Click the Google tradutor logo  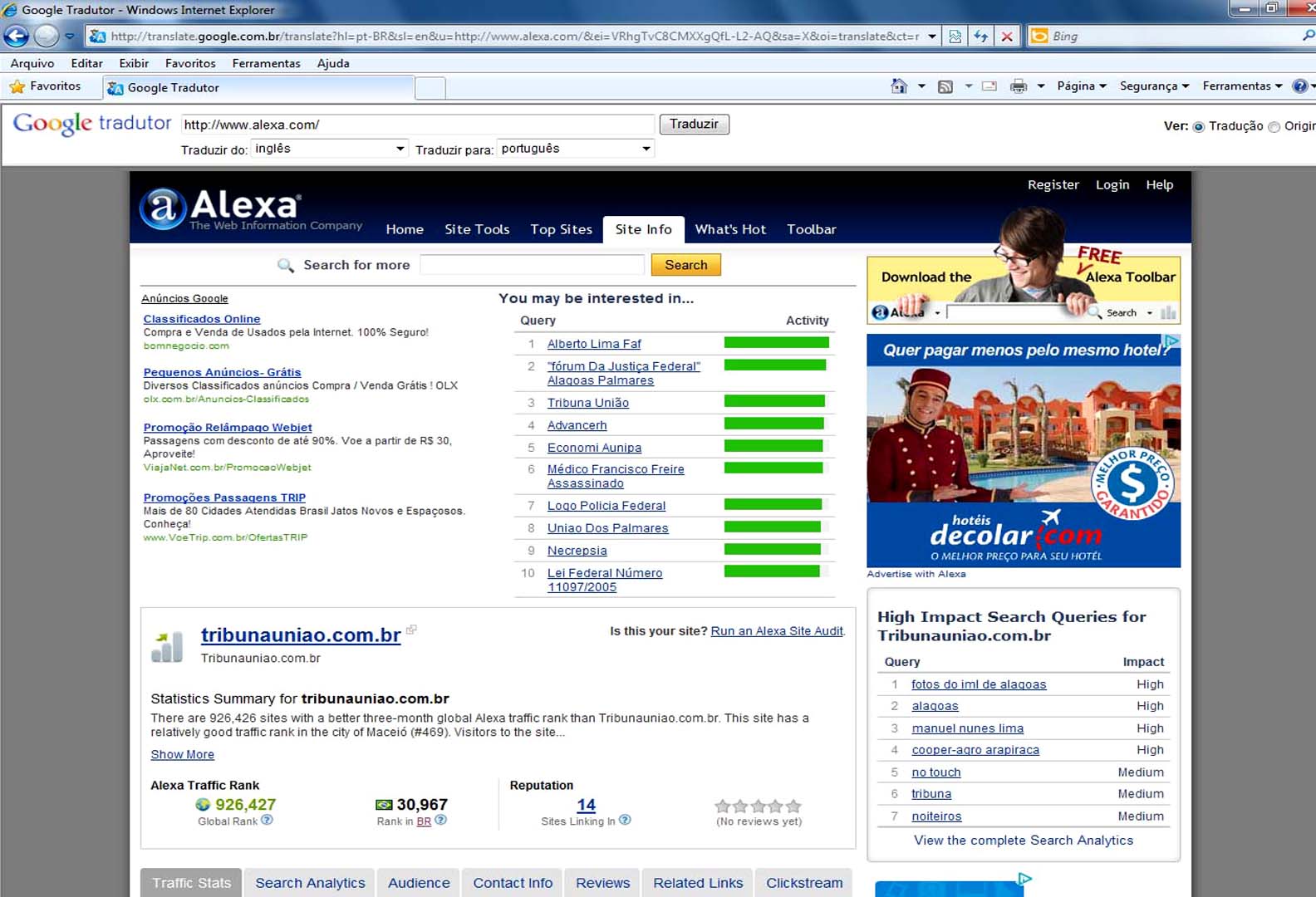92,124
